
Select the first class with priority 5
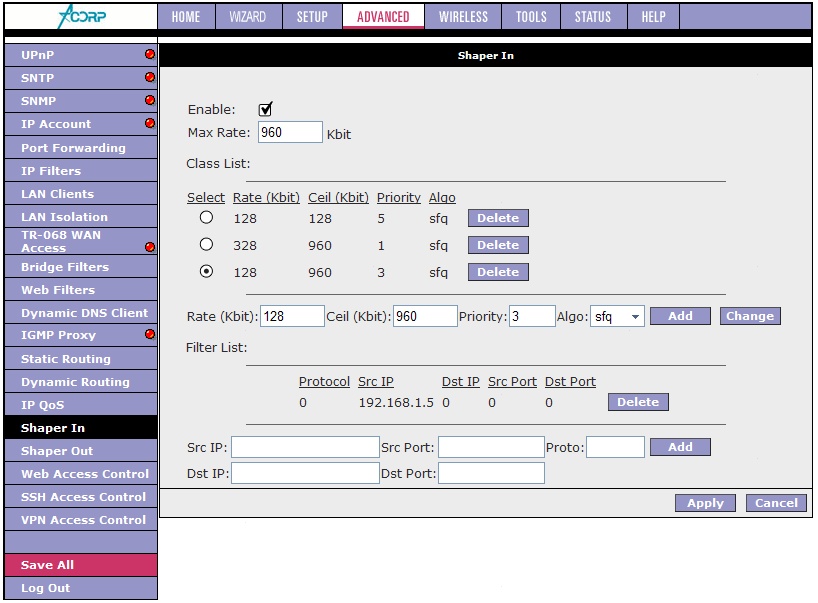coord(206,217)
